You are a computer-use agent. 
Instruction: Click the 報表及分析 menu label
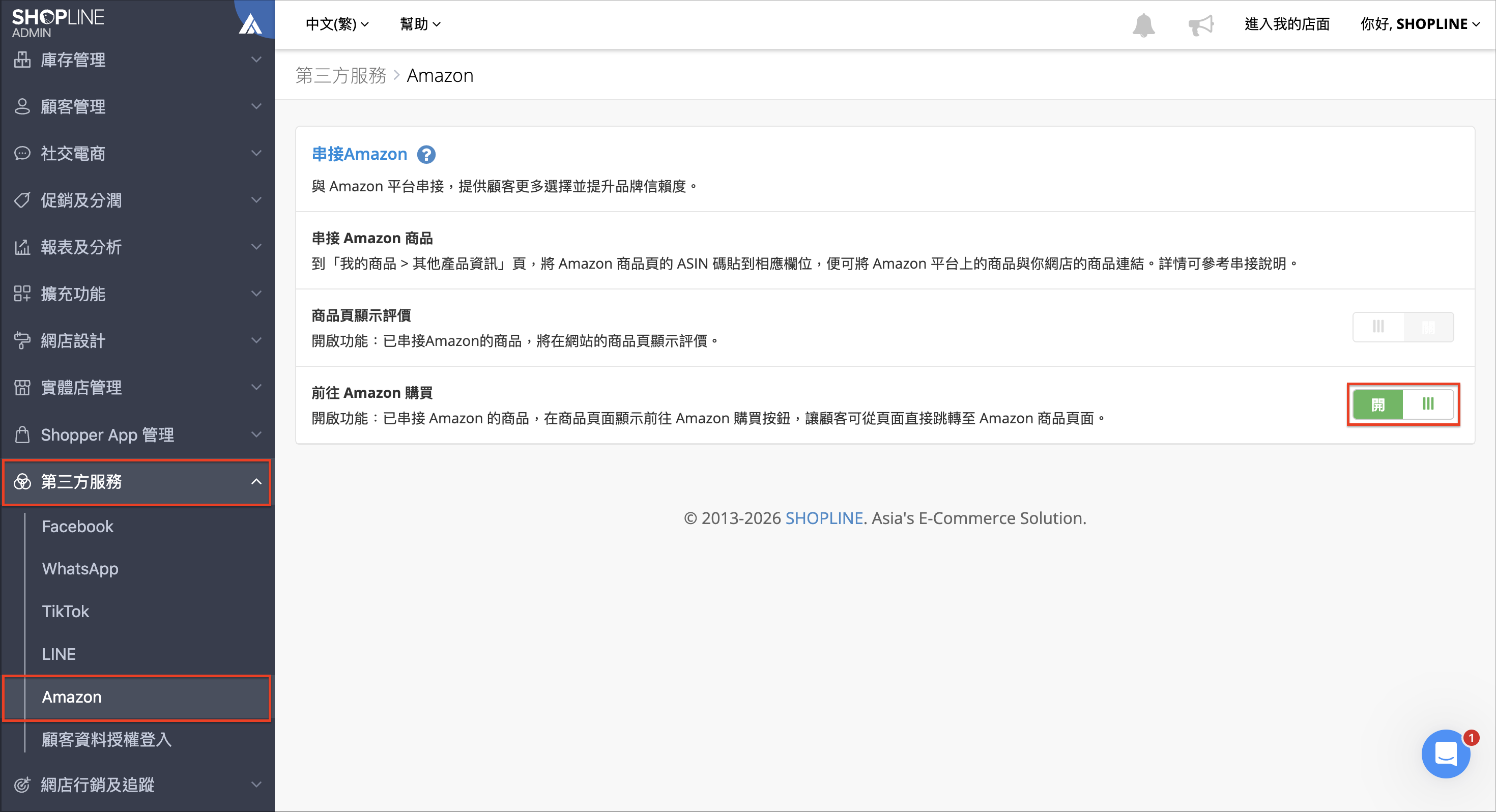[x=81, y=247]
